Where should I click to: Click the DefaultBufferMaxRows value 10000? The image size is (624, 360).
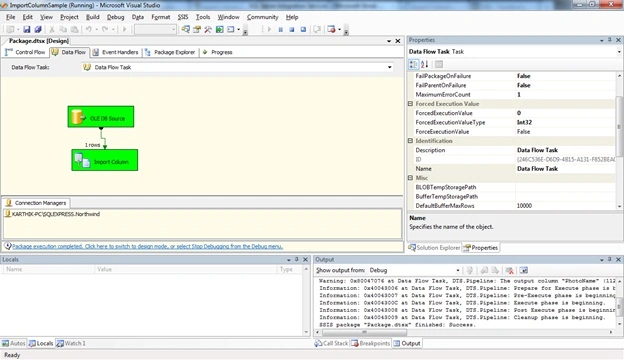point(565,206)
